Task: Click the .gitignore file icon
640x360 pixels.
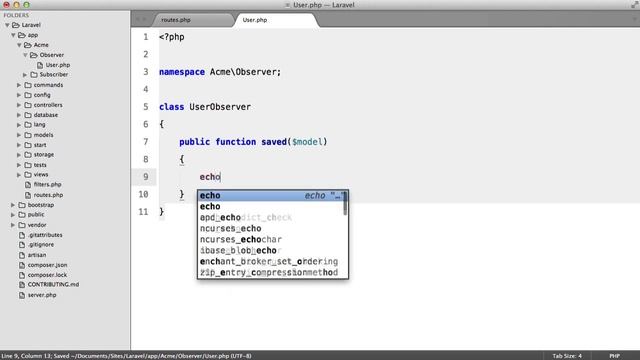Action: (22, 245)
